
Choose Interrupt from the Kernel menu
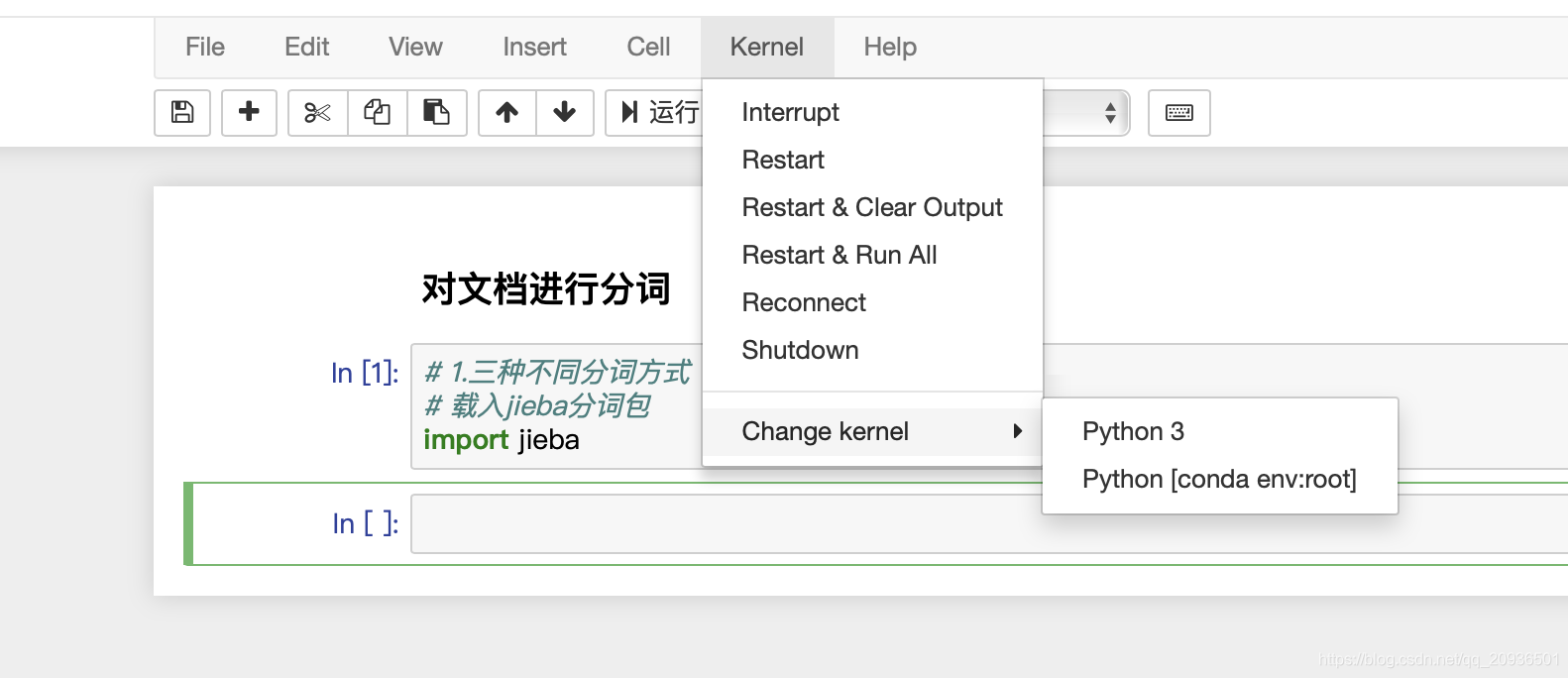[x=872, y=112]
